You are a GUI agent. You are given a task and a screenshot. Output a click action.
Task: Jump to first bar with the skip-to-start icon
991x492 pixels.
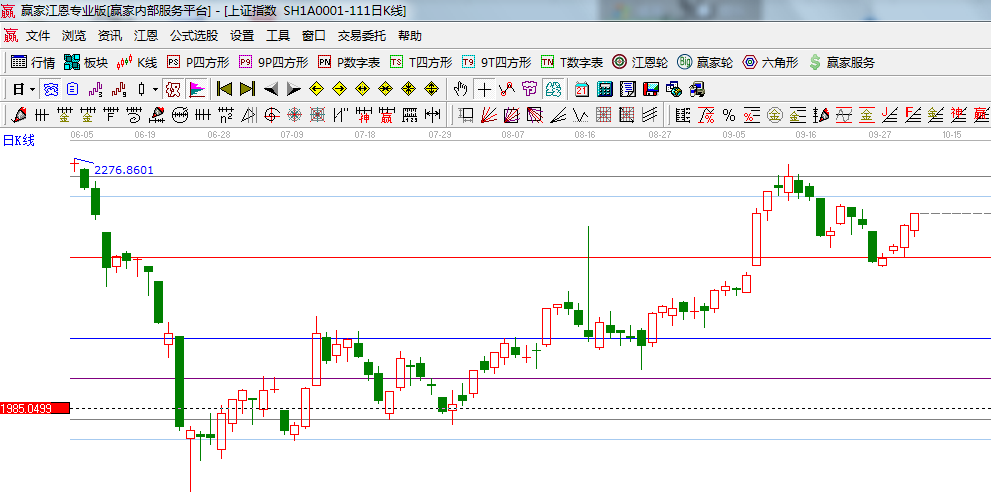[x=224, y=89]
